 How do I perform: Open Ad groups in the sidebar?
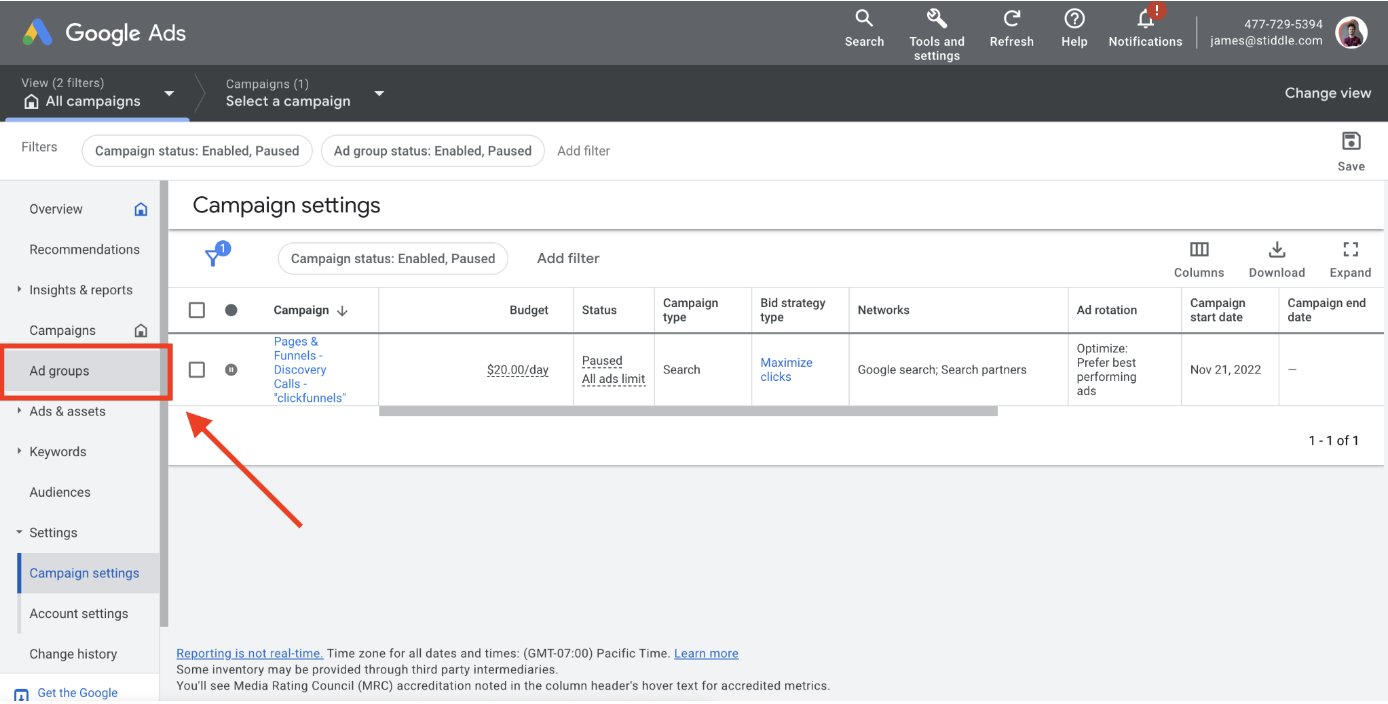59,371
